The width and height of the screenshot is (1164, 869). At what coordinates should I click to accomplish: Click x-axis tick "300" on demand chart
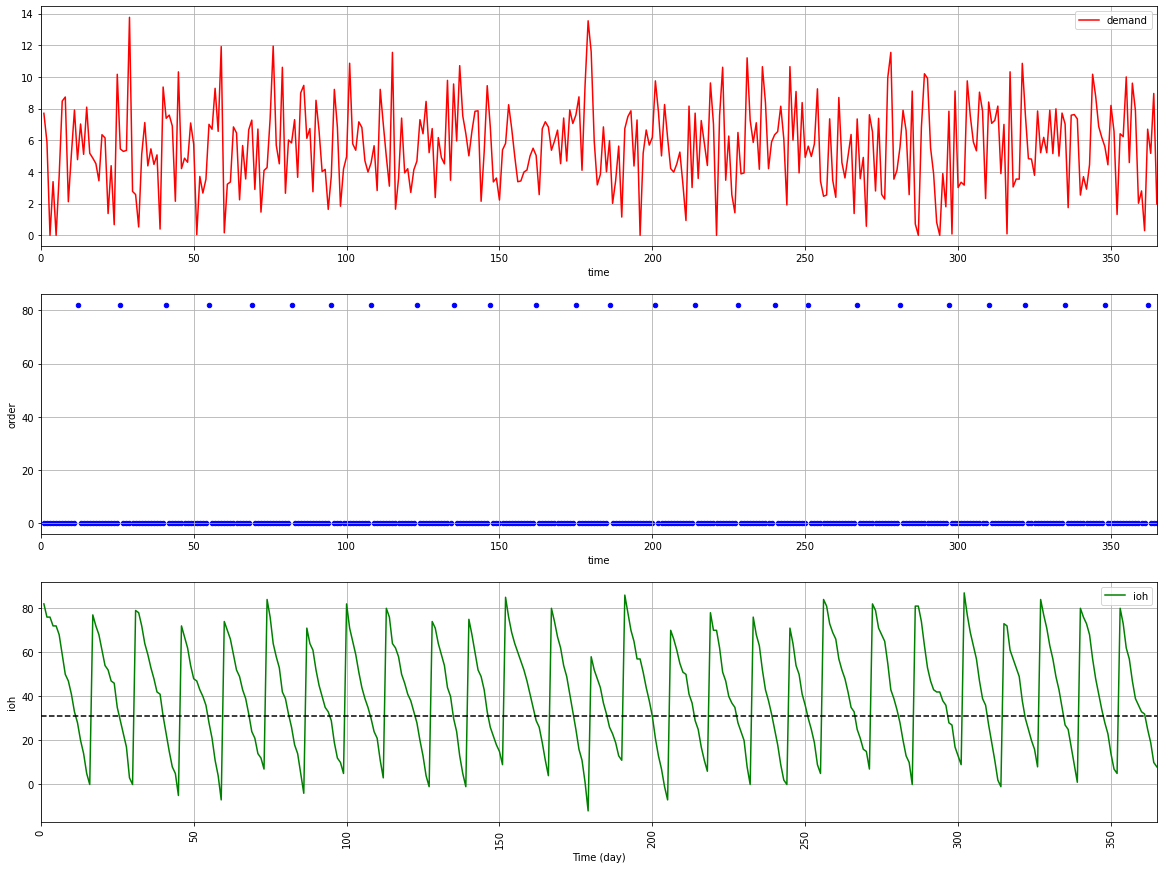point(958,258)
